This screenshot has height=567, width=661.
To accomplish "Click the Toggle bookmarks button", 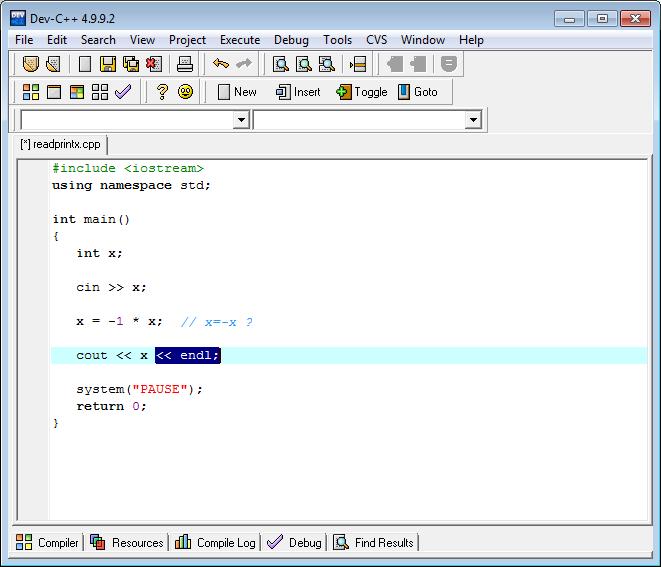I will pyautogui.click(x=362, y=91).
